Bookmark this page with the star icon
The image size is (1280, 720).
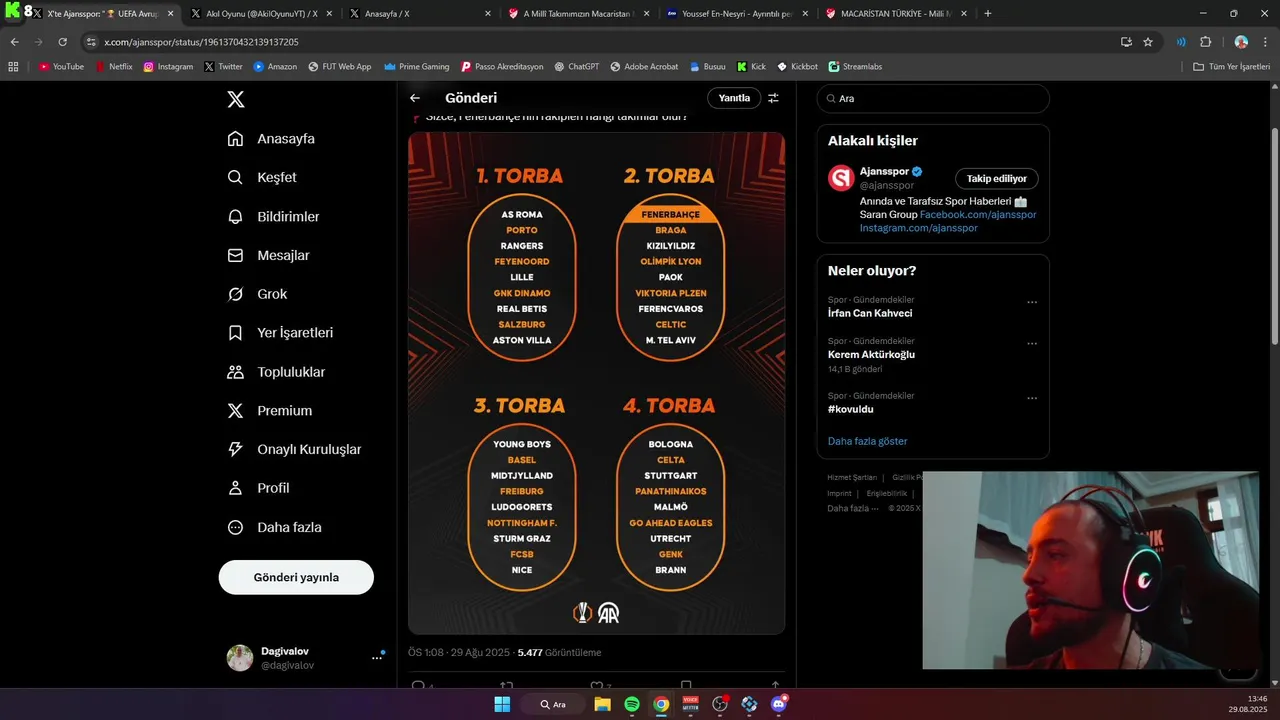[x=1148, y=42]
